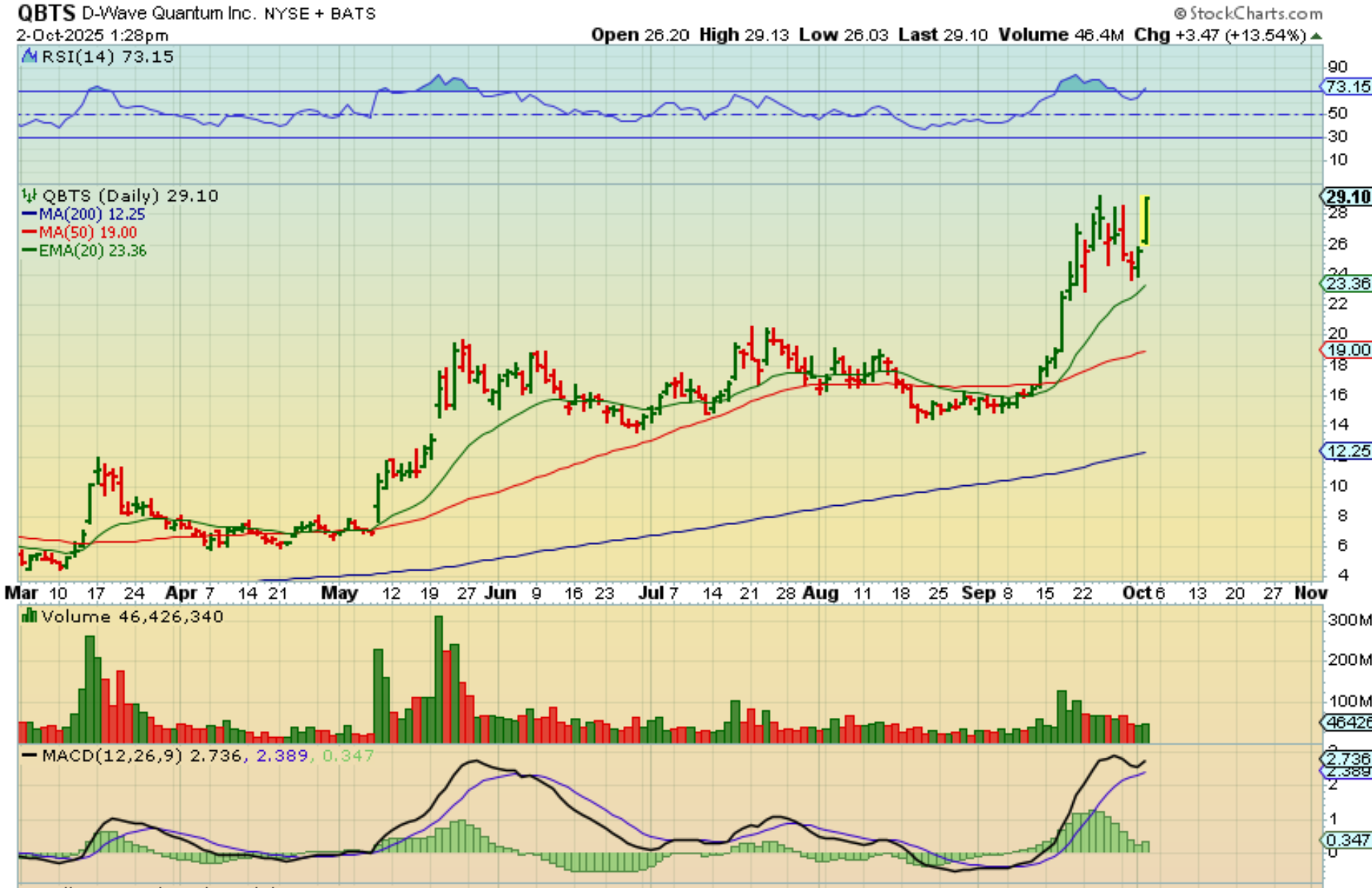Viewport: 1372px width, 888px height.
Task: Click the 73.15 RSI value tag
Action: [1347, 87]
